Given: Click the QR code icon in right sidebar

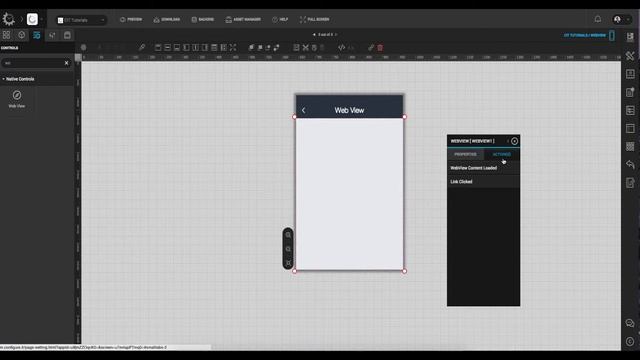Looking at the screenshot, I should pyautogui.click(x=630, y=146).
